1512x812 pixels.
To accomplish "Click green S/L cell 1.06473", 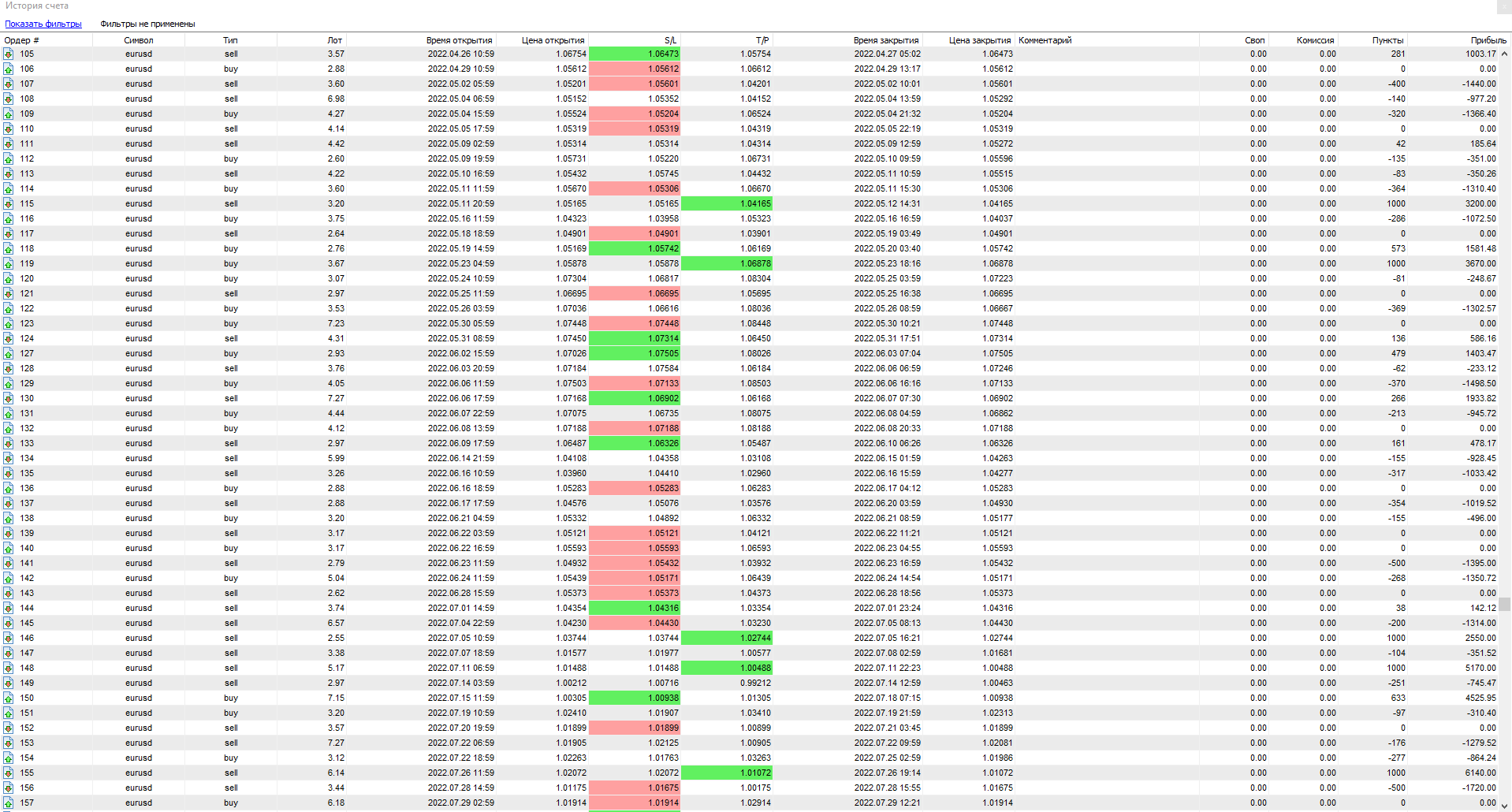I will pos(635,54).
